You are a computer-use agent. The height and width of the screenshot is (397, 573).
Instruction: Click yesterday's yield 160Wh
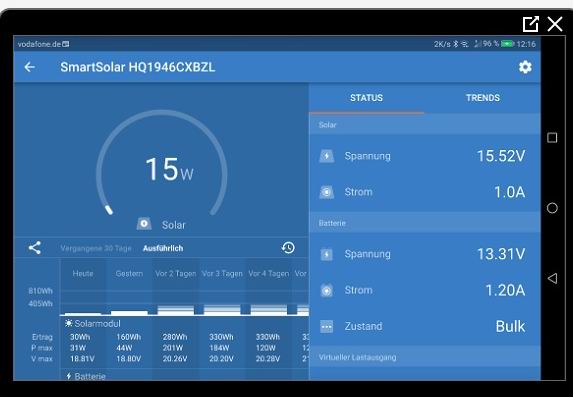point(129,337)
